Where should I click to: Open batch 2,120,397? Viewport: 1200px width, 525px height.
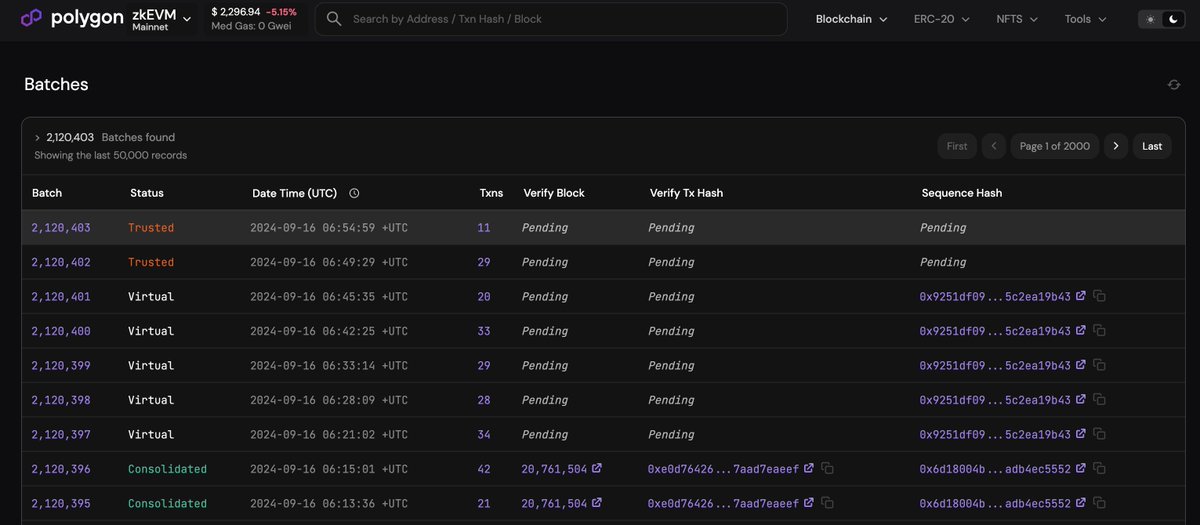pos(61,435)
